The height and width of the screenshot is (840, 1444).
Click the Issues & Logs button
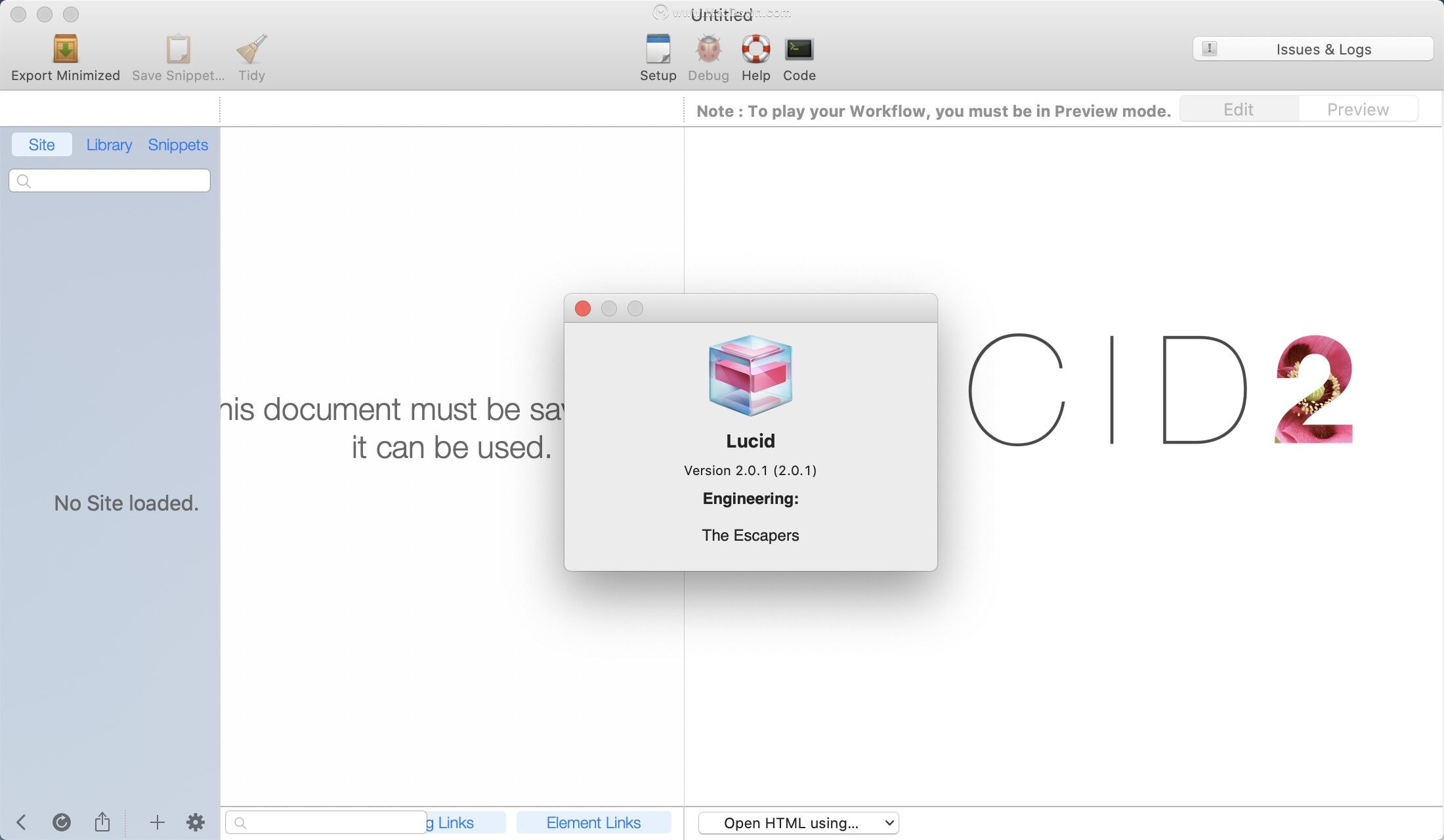click(1313, 49)
